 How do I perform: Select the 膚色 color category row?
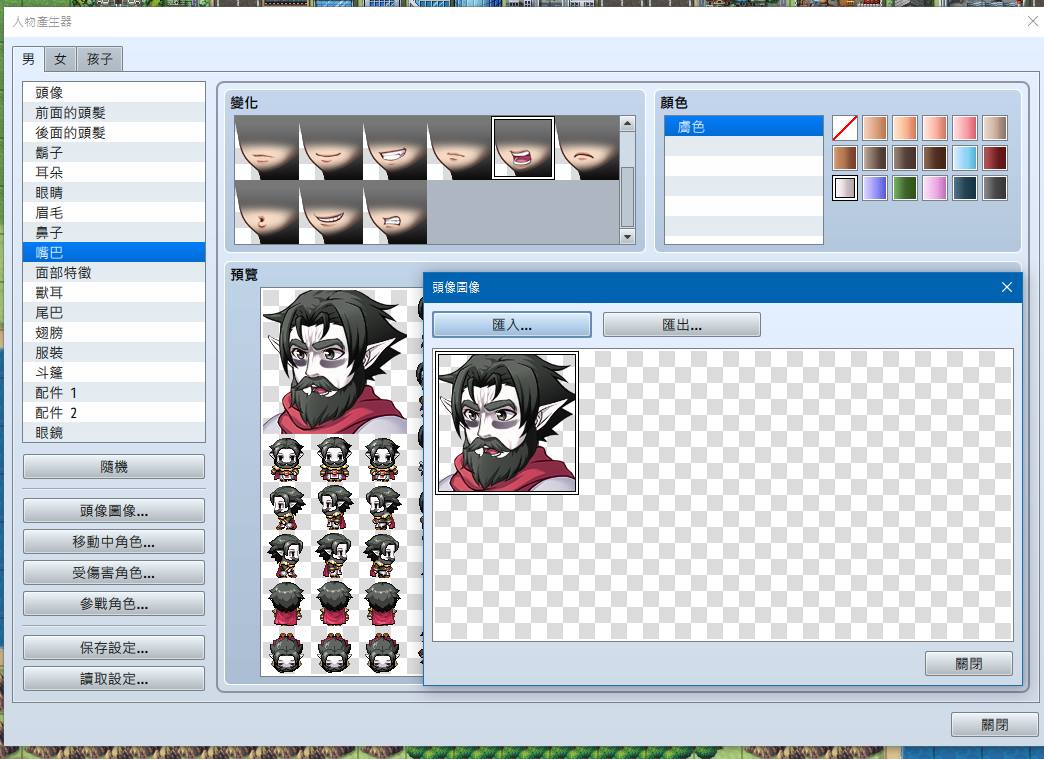pos(744,126)
